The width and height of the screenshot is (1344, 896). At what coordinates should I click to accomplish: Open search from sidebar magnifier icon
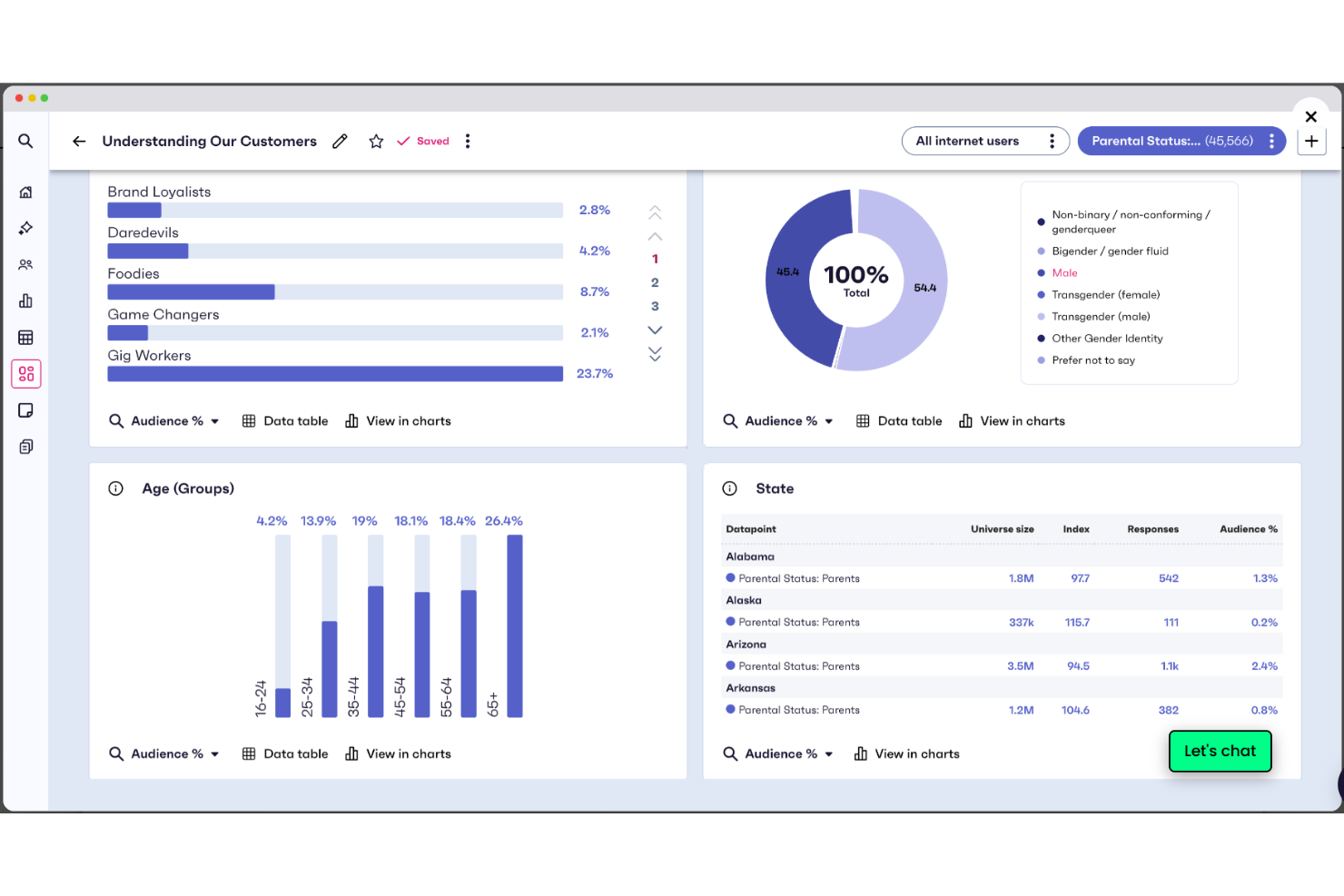(25, 141)
